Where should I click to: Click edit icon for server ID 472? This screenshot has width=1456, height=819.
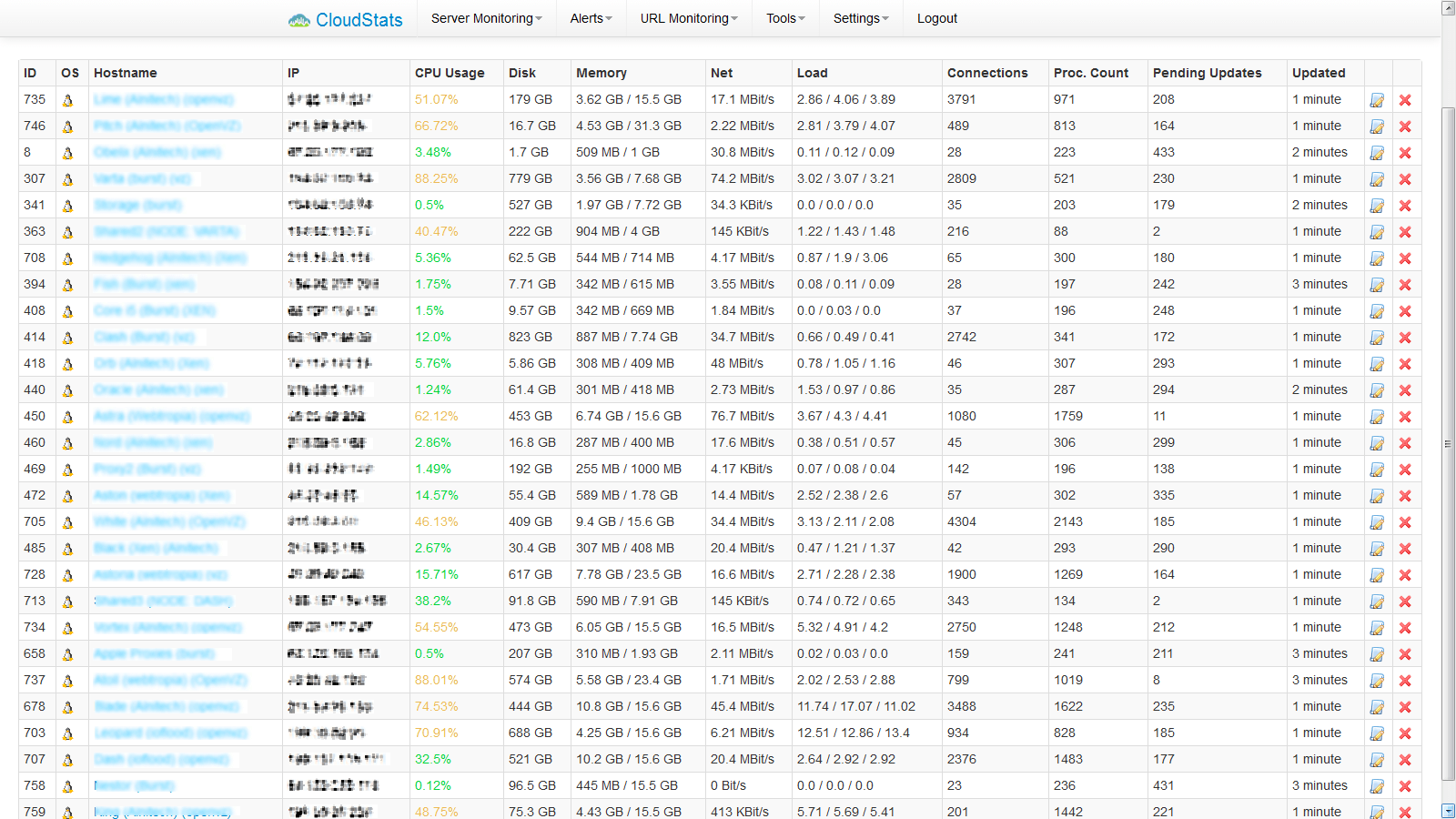[1377, 496]
